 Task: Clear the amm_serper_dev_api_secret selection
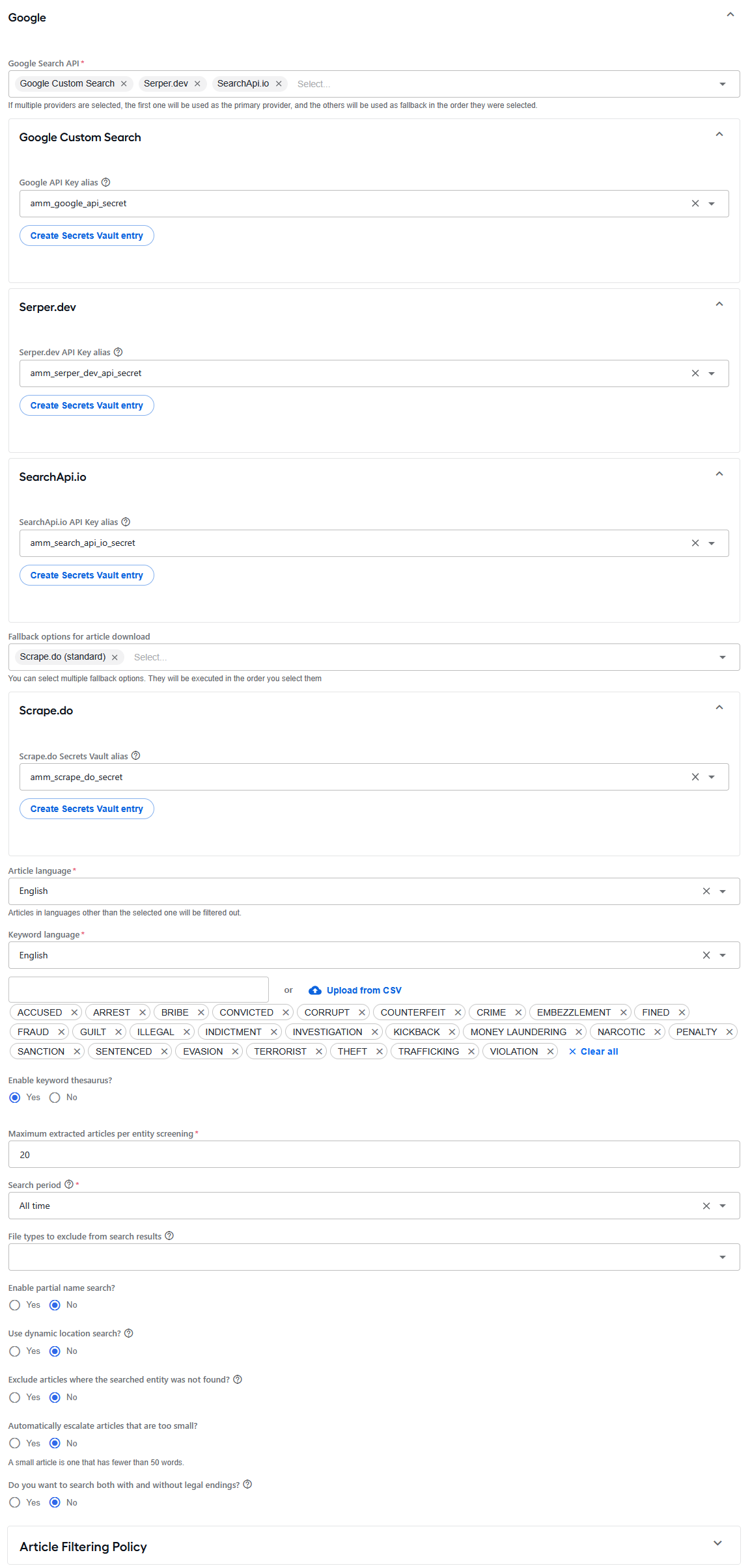point(695,373)
